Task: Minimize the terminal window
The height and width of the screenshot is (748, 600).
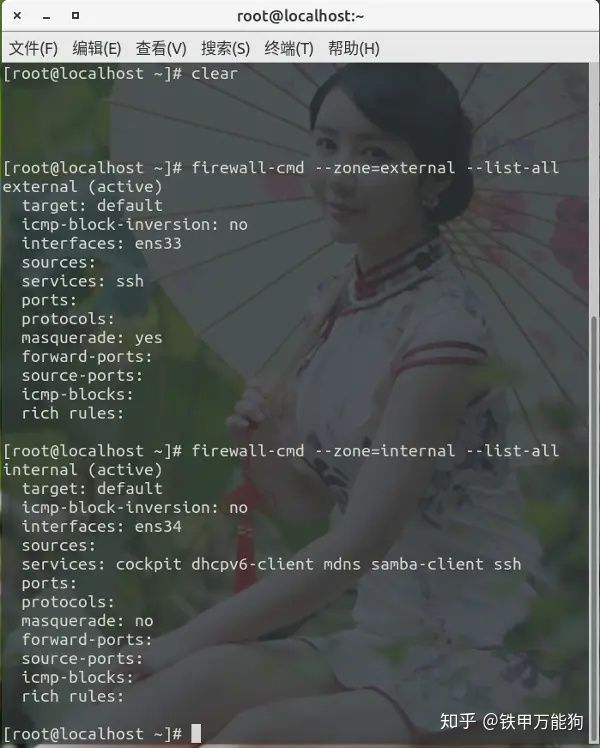Action: click(x=46, y=17)
